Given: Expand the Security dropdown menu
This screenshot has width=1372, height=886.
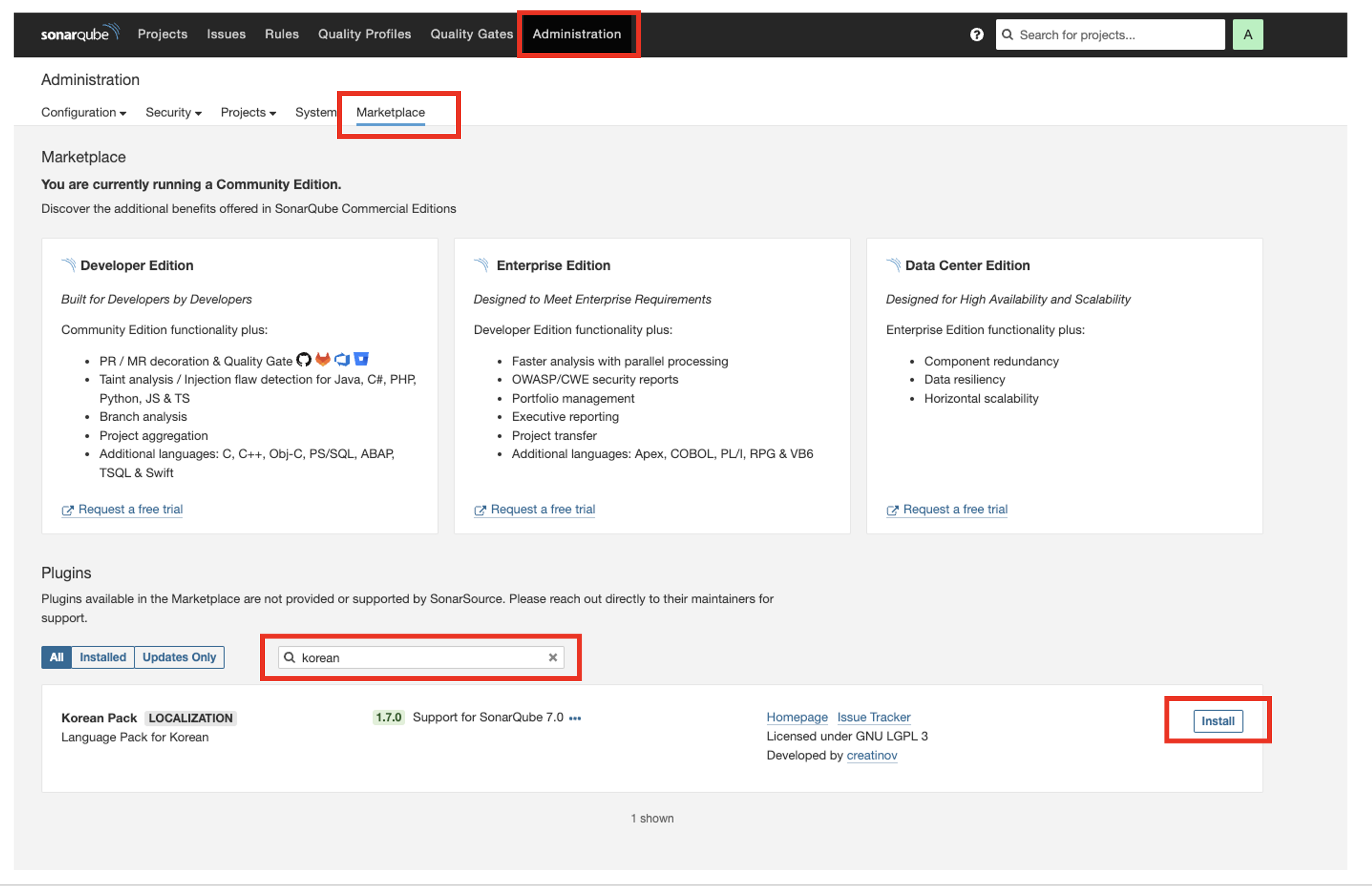Looking at the screenshot, I should pos(173,113).
